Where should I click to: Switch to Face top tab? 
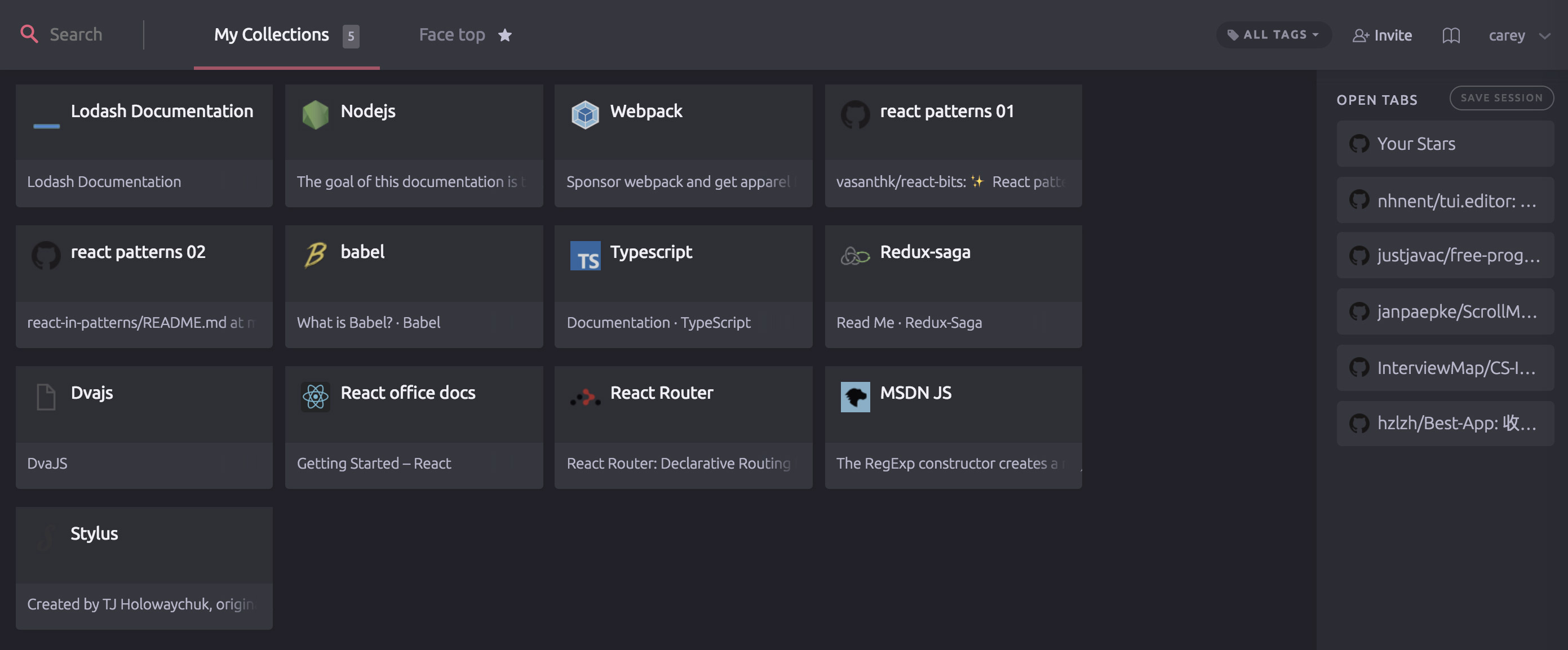(451, 35)
